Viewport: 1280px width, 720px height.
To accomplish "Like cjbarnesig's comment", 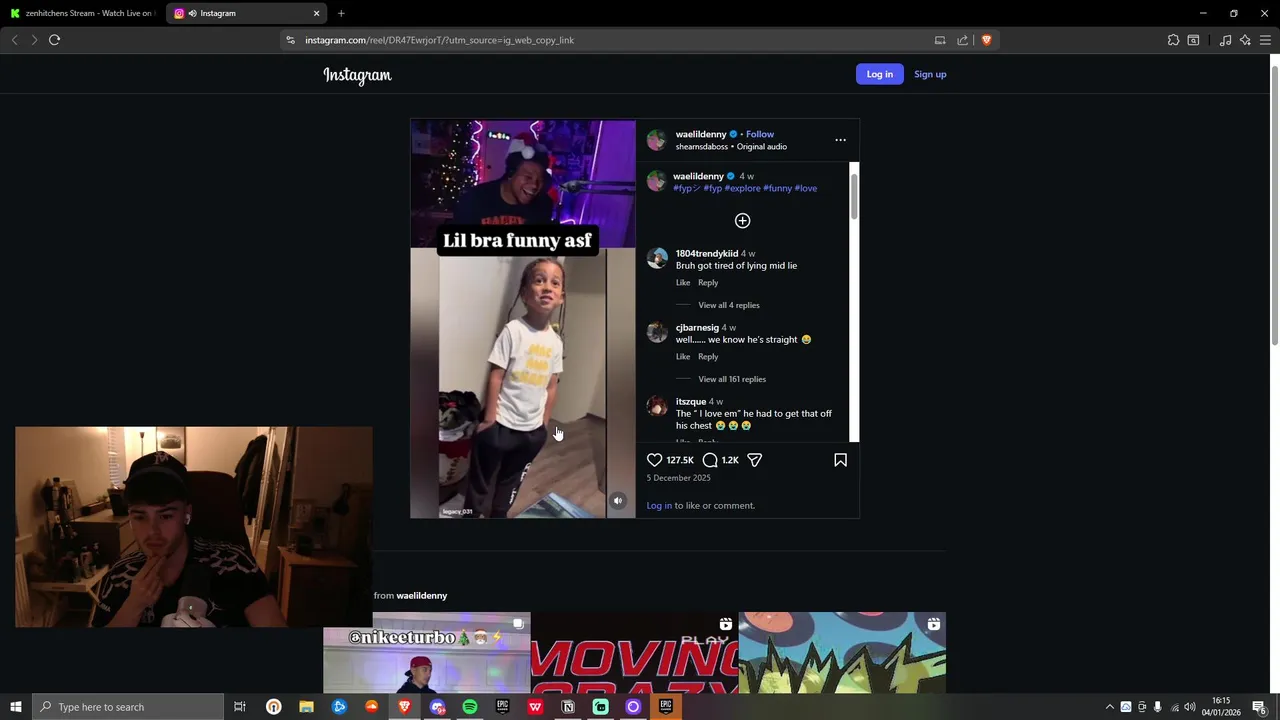I will point(683,356).
